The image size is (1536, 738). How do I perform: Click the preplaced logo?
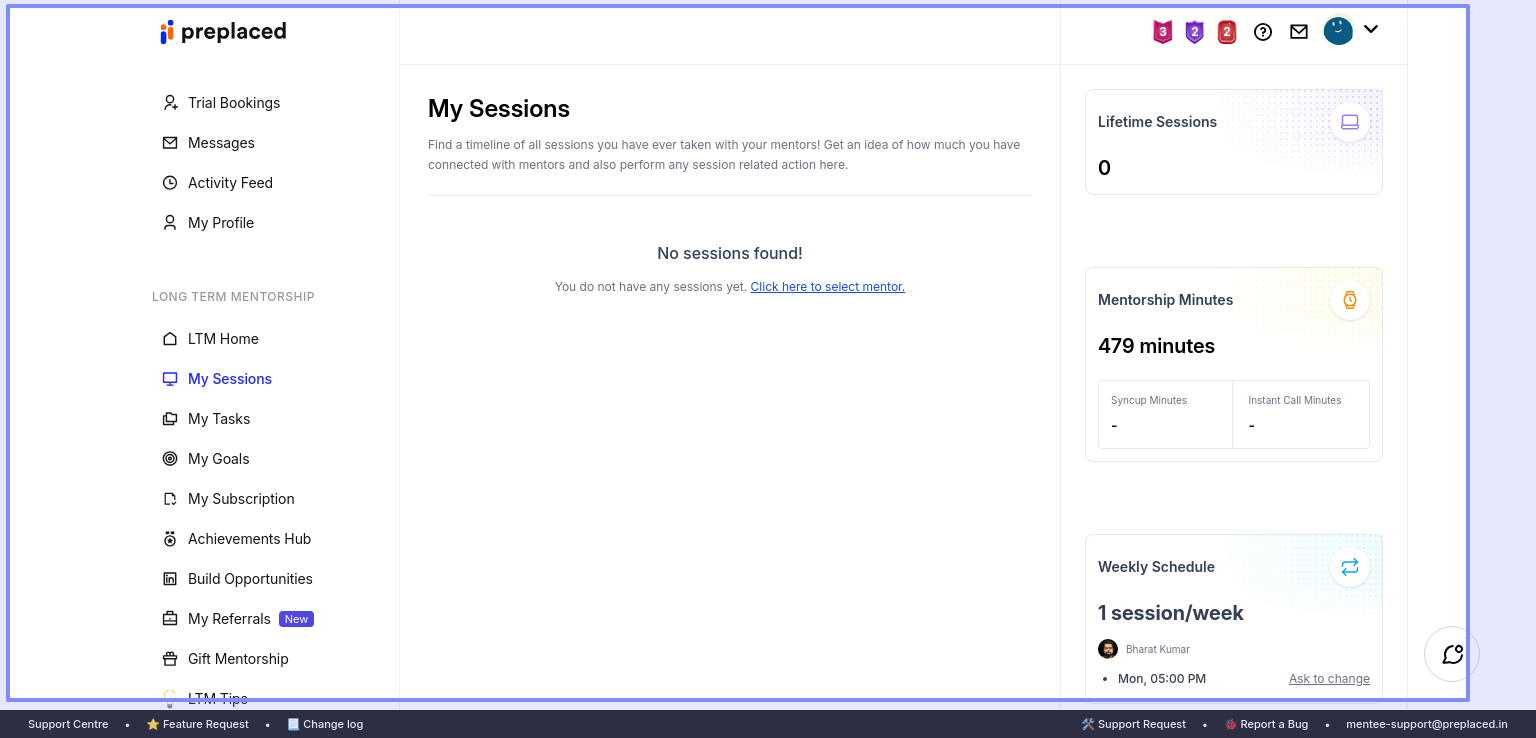pyautogui.click(x=223, y=32)
